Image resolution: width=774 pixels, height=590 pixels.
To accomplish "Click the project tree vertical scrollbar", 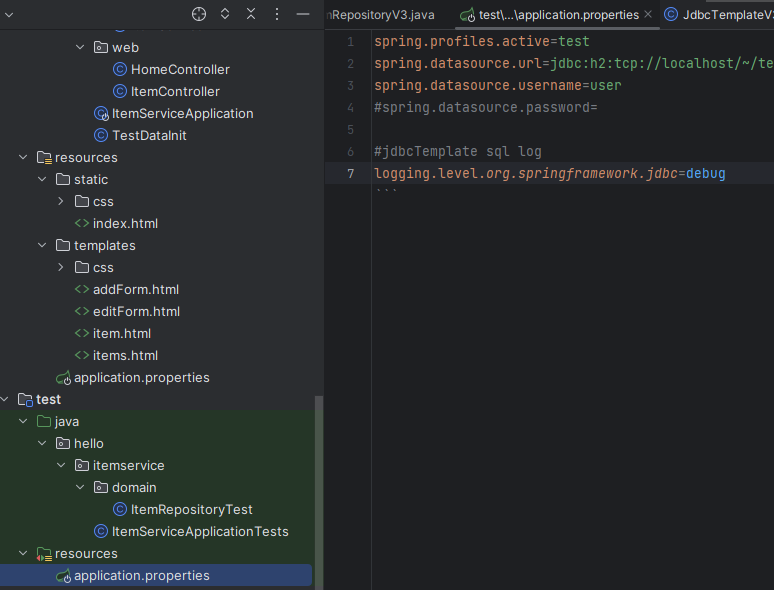I will click(x=319, y=491).
